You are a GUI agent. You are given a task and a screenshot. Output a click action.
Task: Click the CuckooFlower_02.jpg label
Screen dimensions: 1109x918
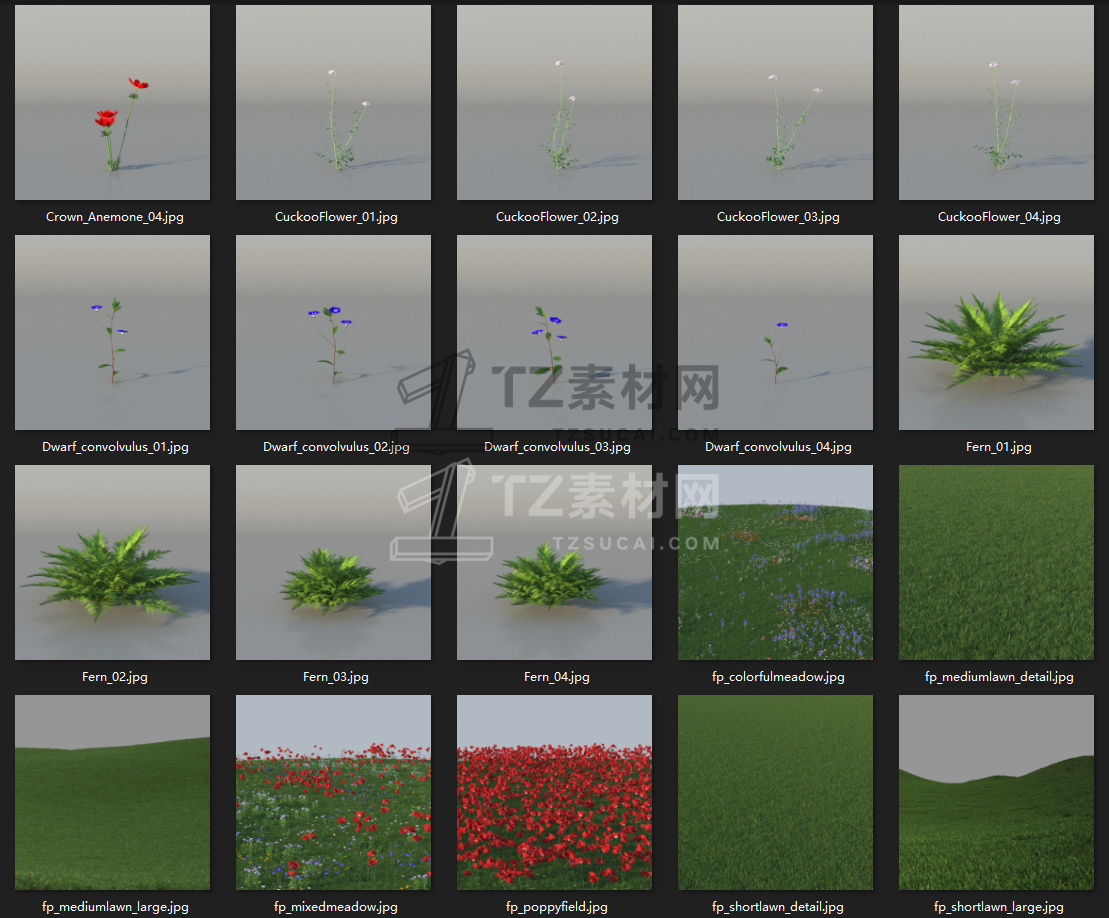point(557,217)
